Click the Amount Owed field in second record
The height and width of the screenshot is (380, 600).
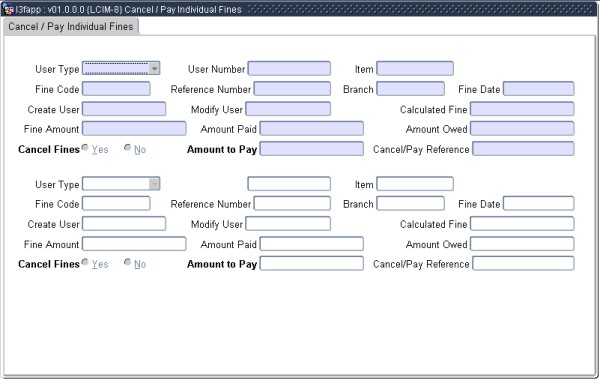pos(522,244)
